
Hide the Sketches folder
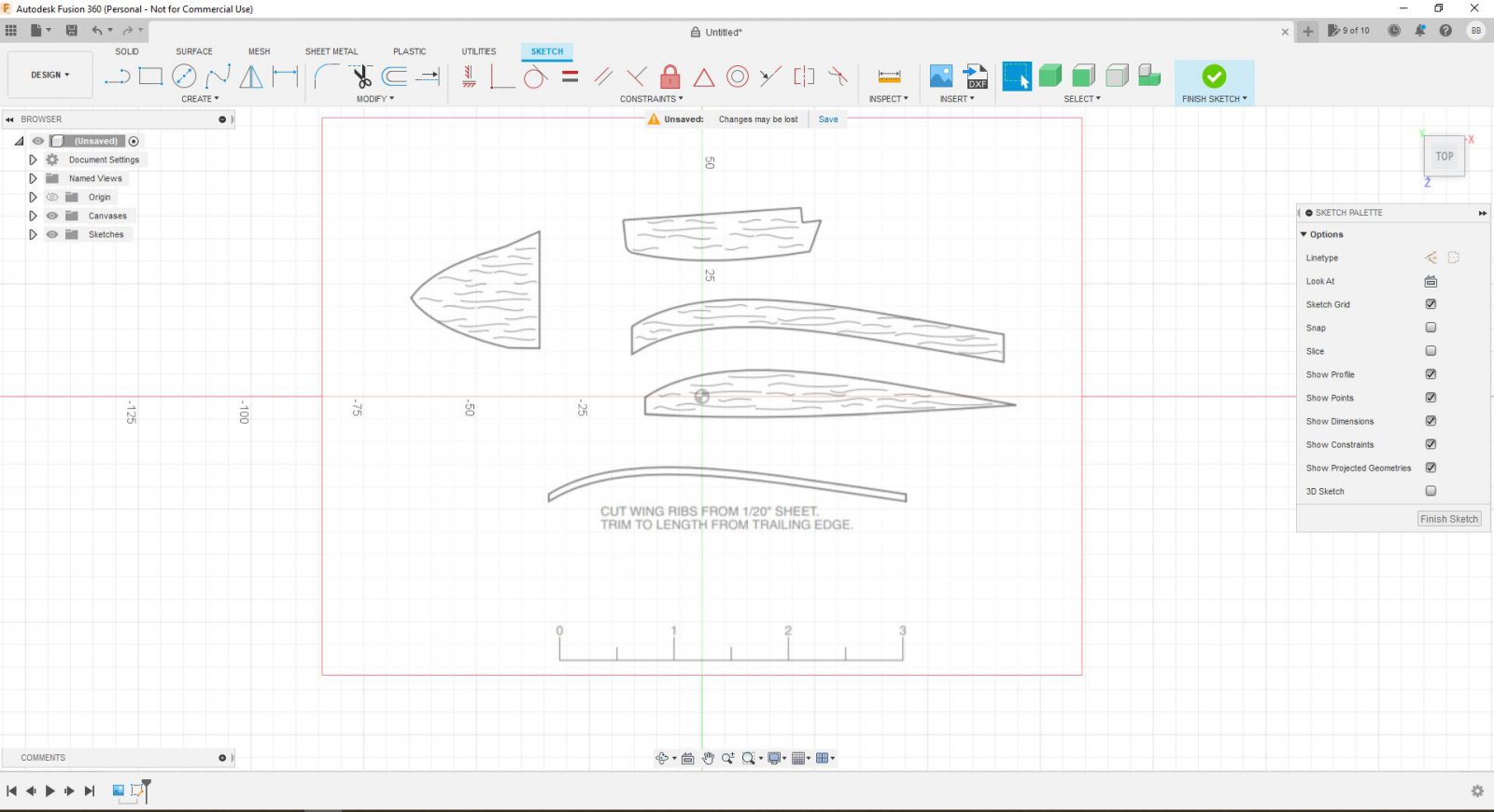(x=52, y=234)
